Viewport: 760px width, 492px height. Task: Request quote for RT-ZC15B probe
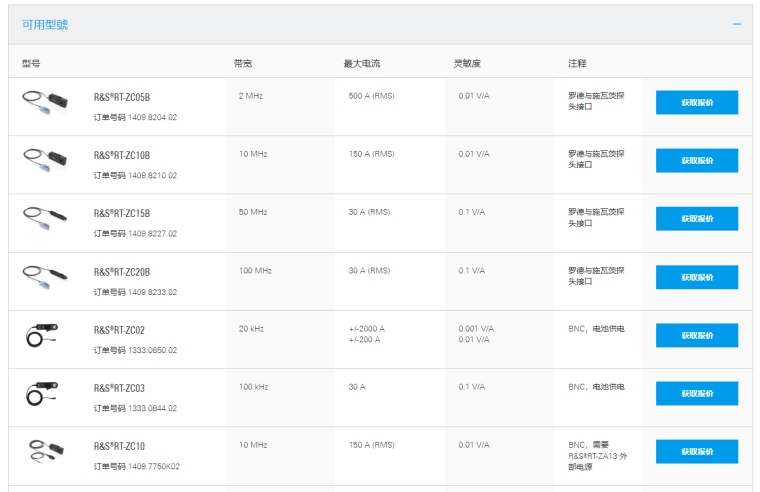point(697,219)
